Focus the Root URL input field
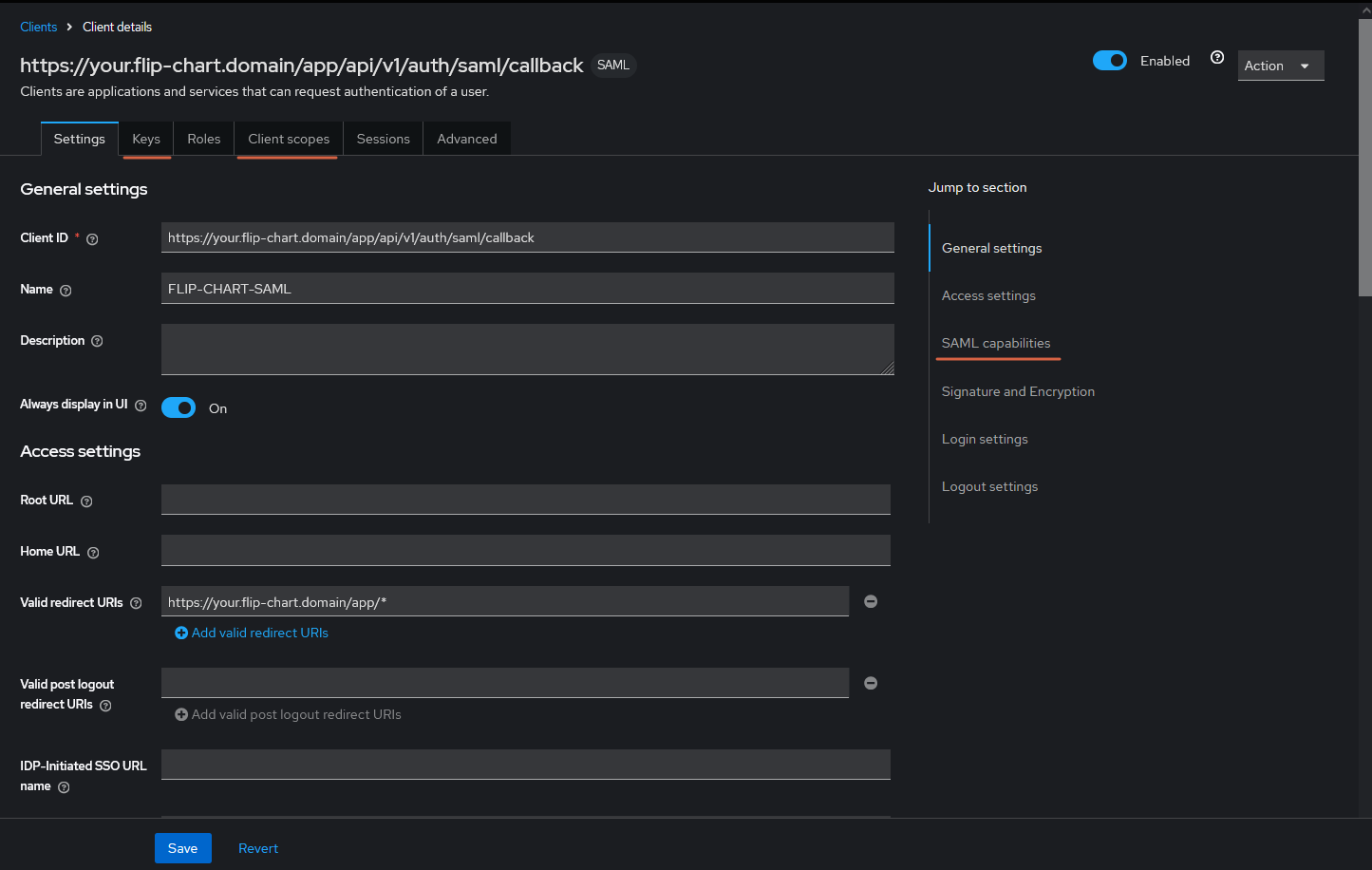1372x870 pixels. pyautogui.click(x=526, y=500)
